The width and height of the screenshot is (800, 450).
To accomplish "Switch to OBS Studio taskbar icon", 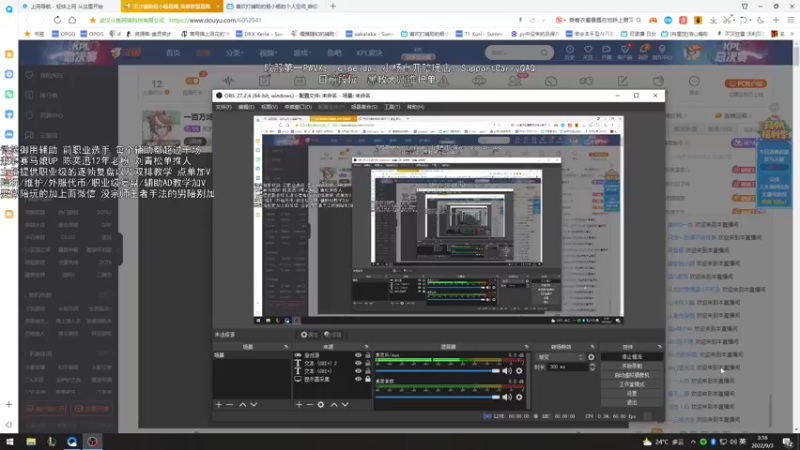I will [x=92, y=442].
